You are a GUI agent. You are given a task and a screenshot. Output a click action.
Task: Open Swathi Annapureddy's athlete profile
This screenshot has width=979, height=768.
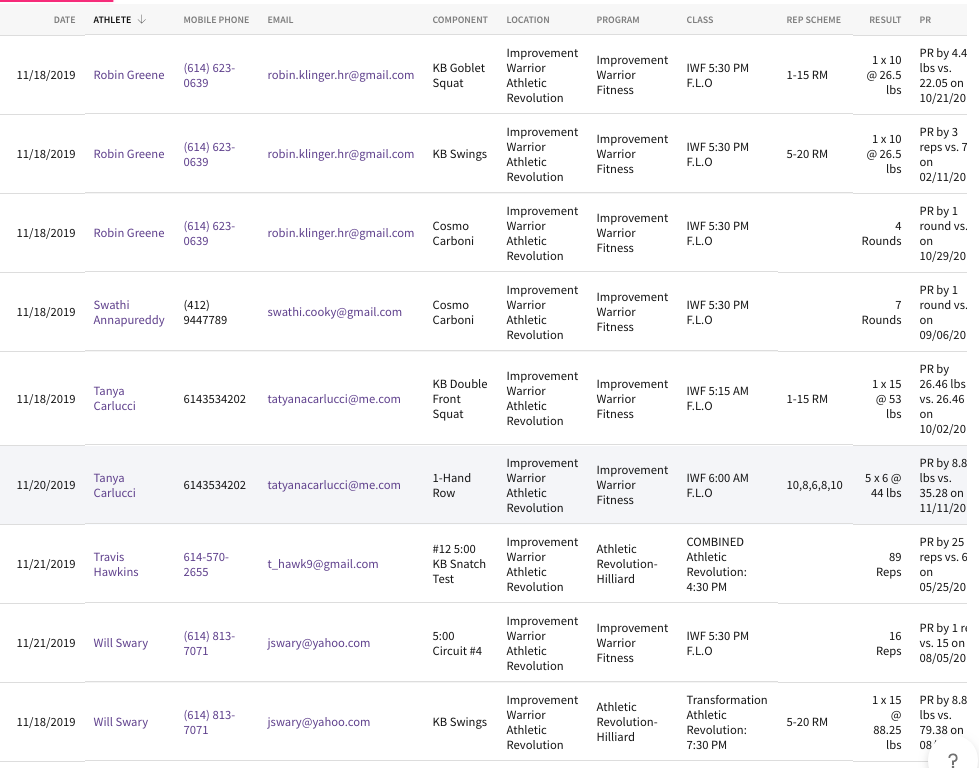tap(129, 312)
